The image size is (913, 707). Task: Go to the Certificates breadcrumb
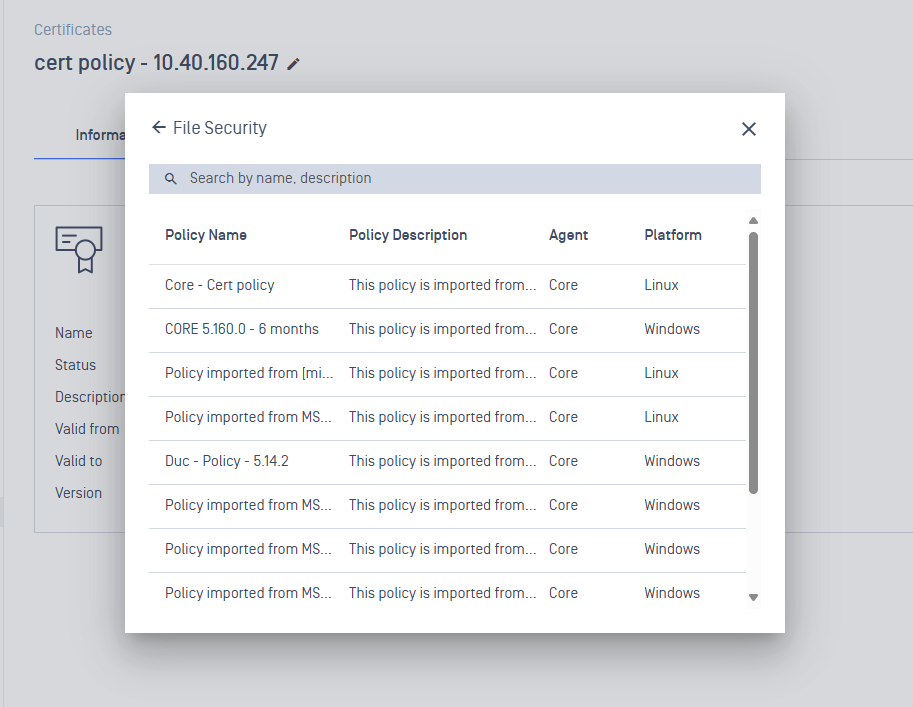(x=73, y=30)
